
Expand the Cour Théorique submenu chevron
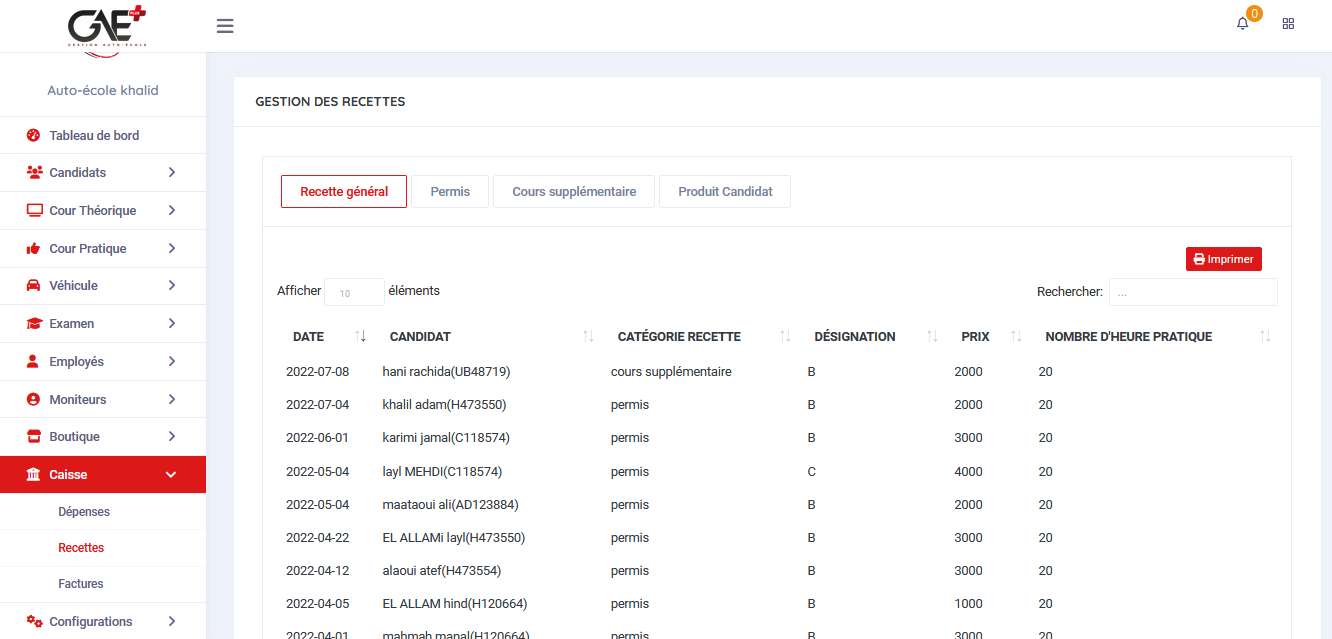tap(172, 210)
